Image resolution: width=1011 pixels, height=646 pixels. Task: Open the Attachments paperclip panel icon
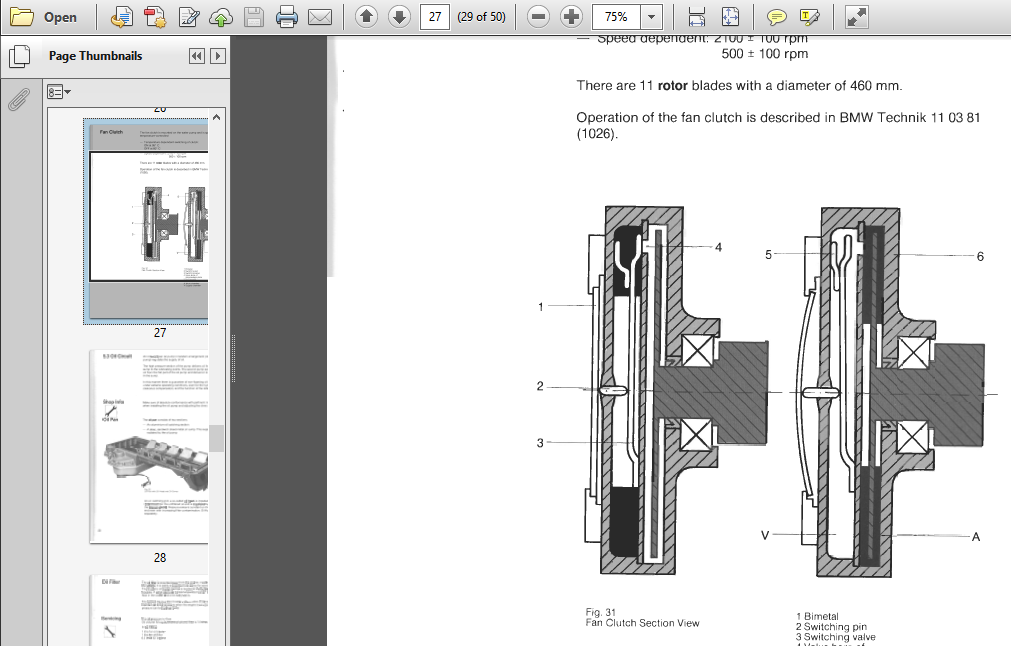pos(19,99)
